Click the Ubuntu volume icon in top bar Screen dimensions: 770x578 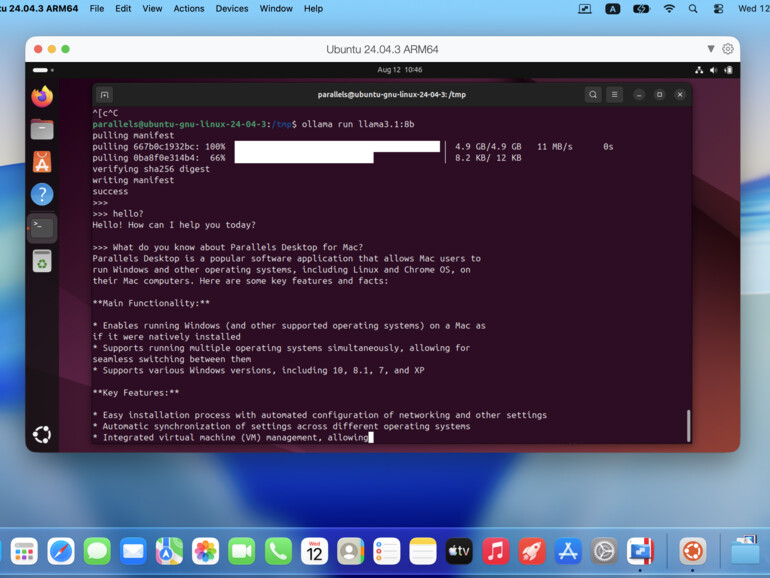[714, 70]
